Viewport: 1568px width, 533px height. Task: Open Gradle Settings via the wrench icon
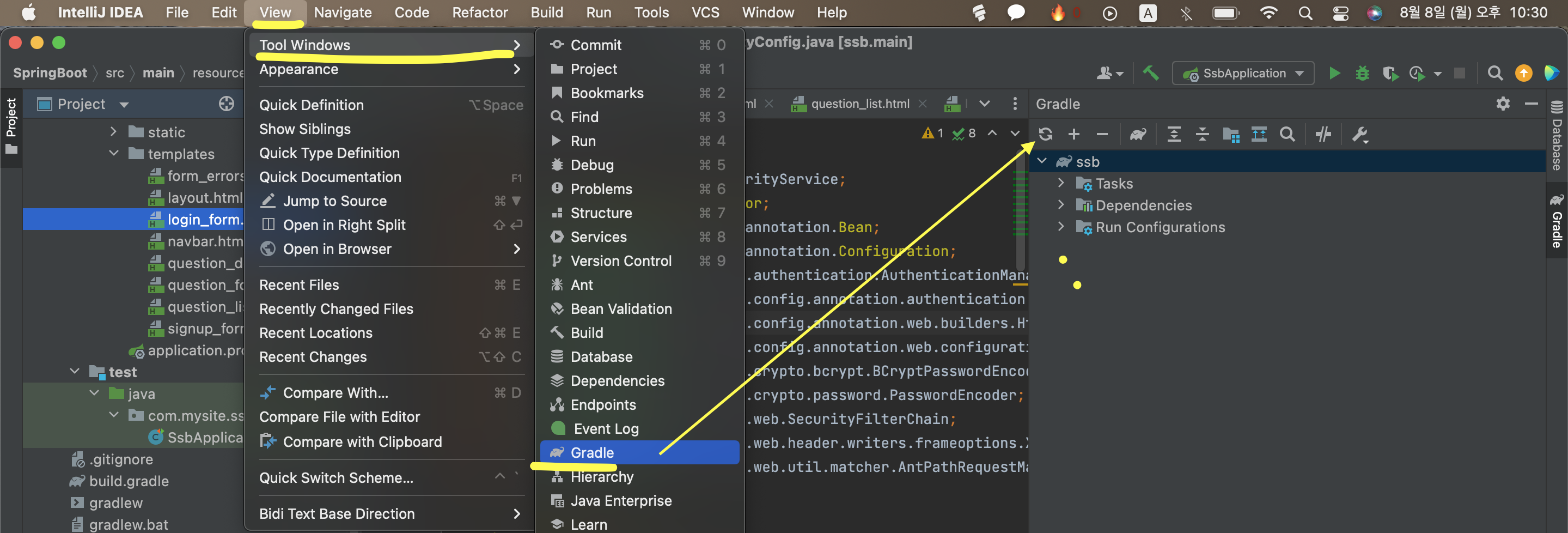click(1361, 134)
